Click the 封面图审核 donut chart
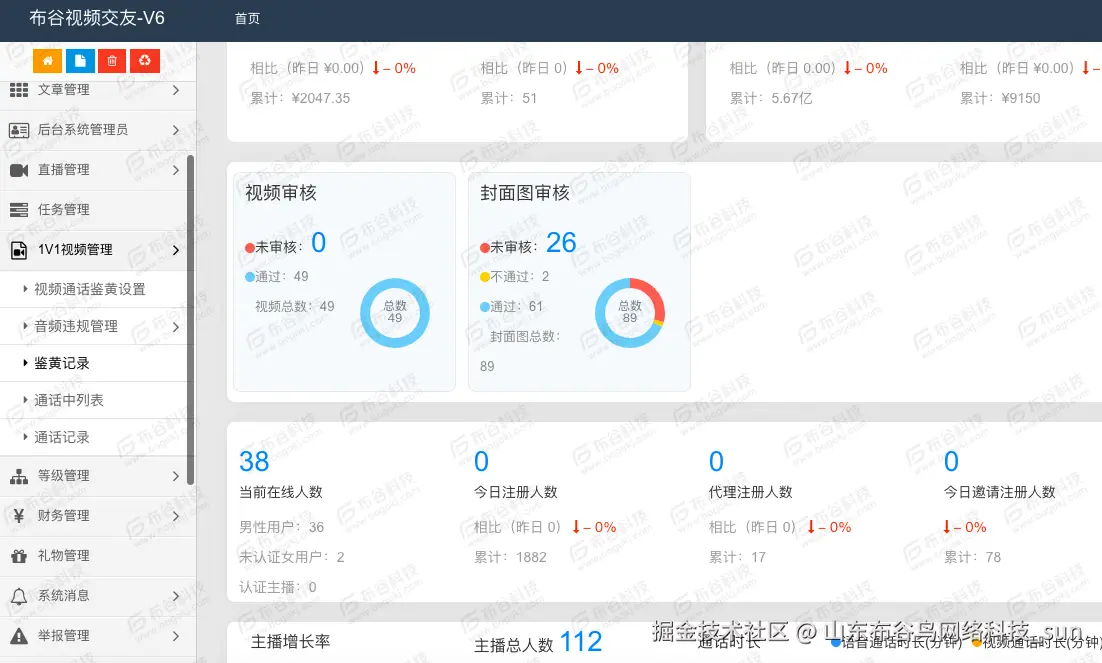 (630, 312)
